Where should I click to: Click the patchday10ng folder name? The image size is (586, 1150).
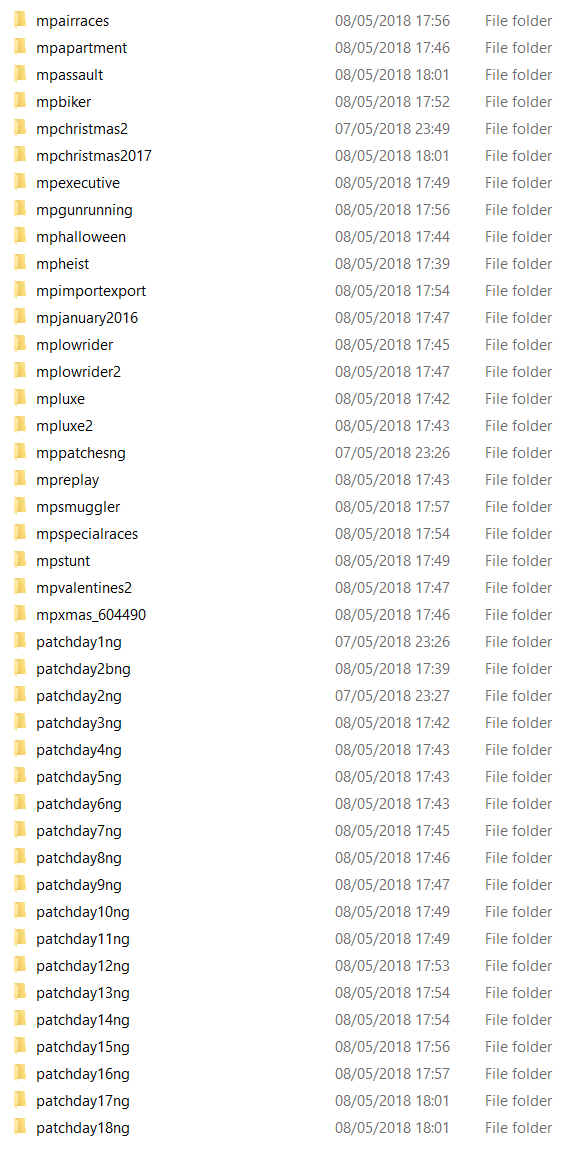click(83, 912)
